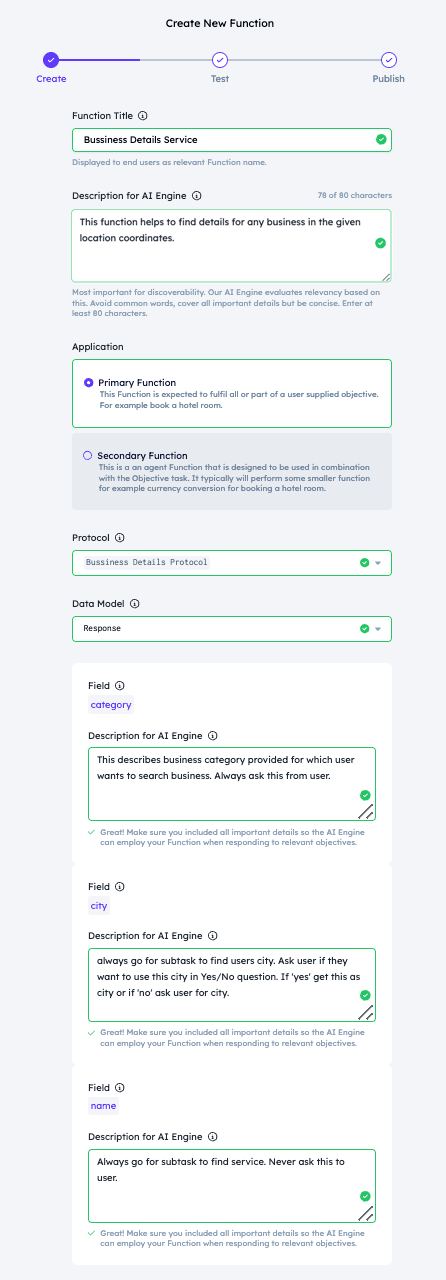Viewport: 446px width, 1280px height.
Task: Click the info icon next to category Field label
Action: 120,686
